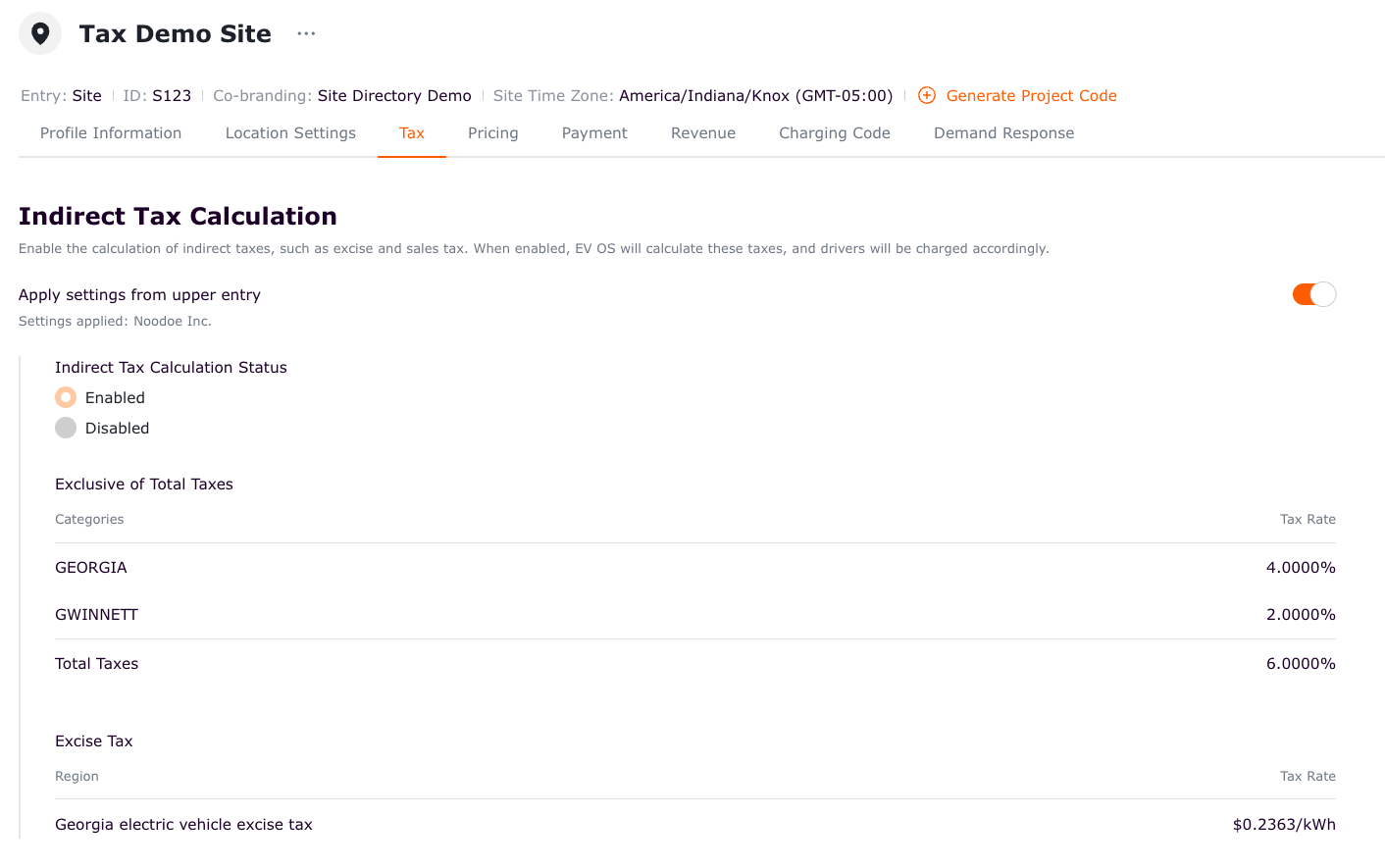This screenshot has height=868, width=1385.
Task: Select the Enabled radio button
Action: pyautogui.click(x=66, y=397)
